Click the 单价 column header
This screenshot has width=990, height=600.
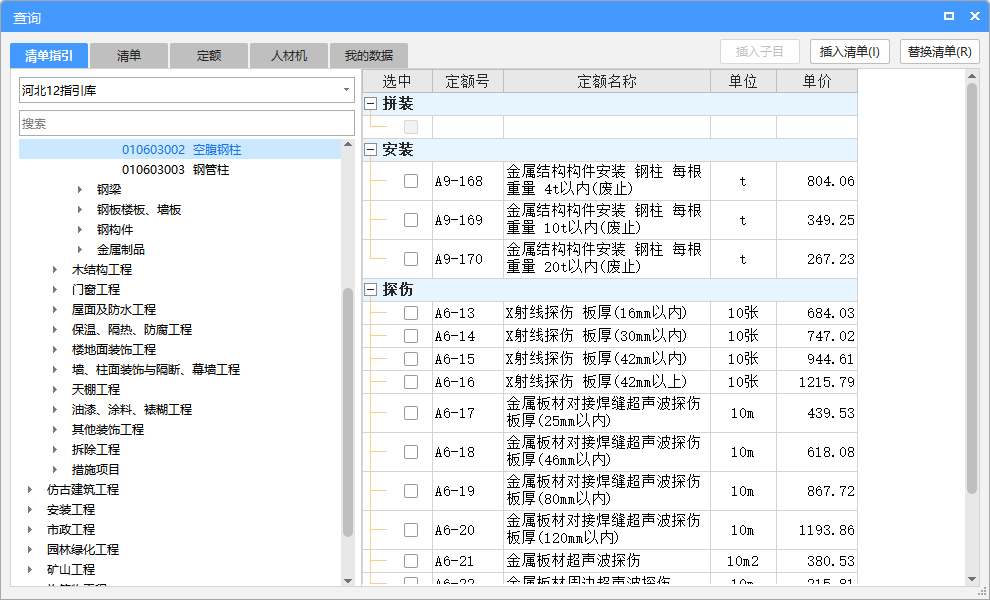coord(817,81)
